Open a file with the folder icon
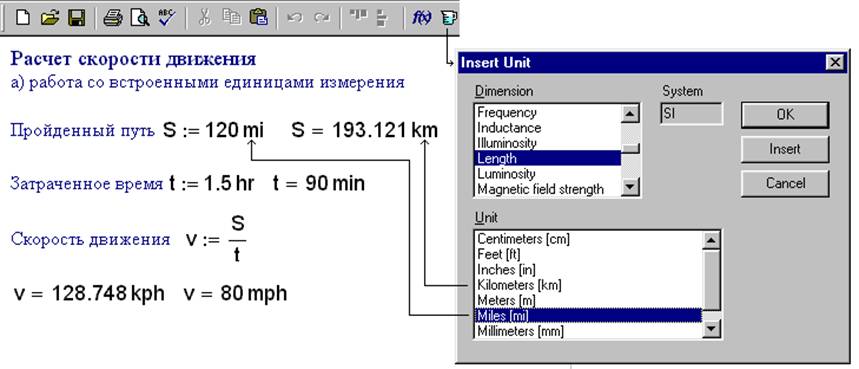The width and height of the screenshot is (859, 369). pyautogui.click(x=50, y=18)
